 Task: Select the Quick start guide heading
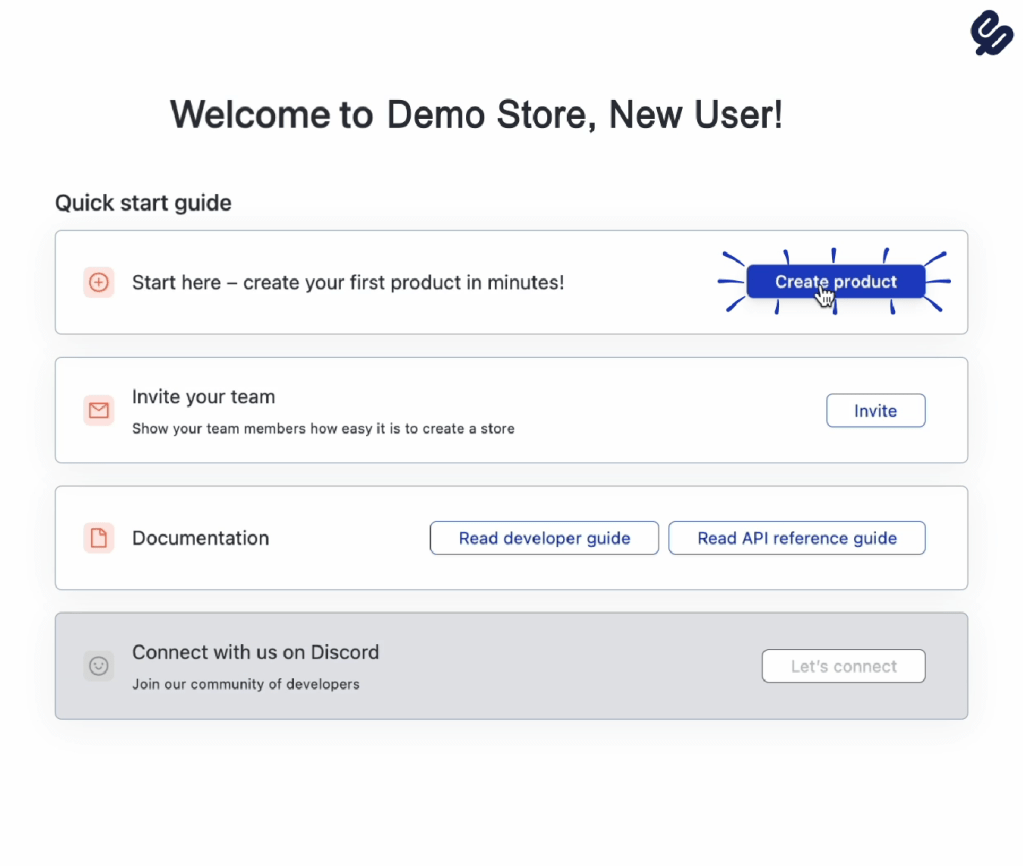pos(143,203)
